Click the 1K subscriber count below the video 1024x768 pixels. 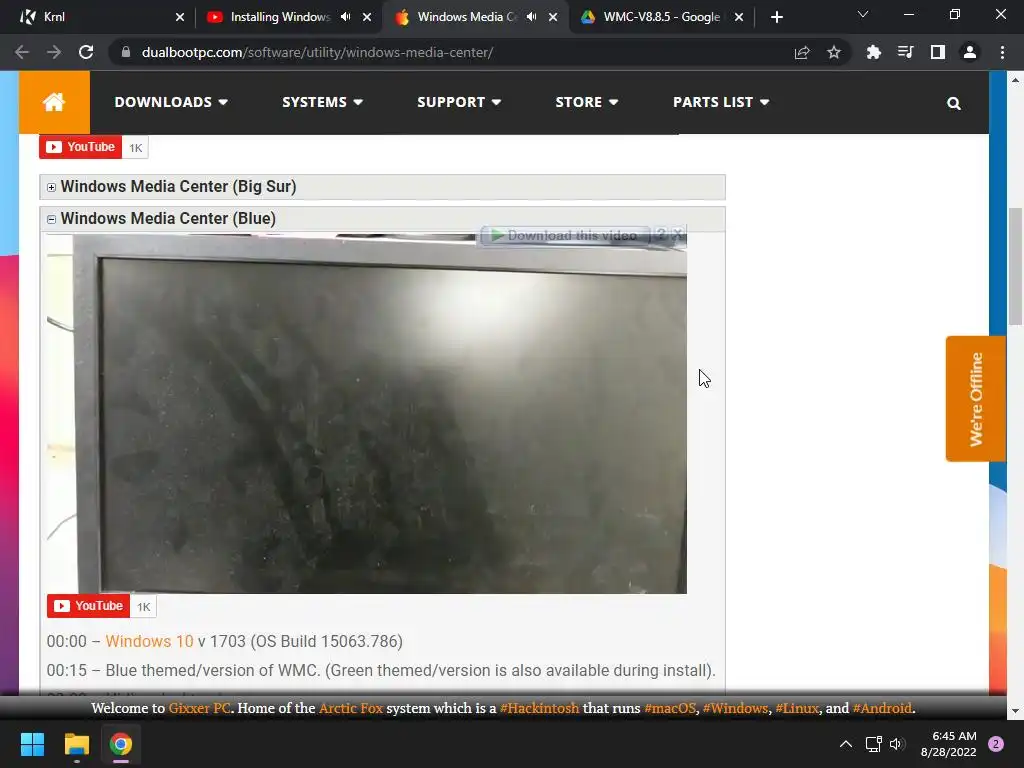(143, 607)
